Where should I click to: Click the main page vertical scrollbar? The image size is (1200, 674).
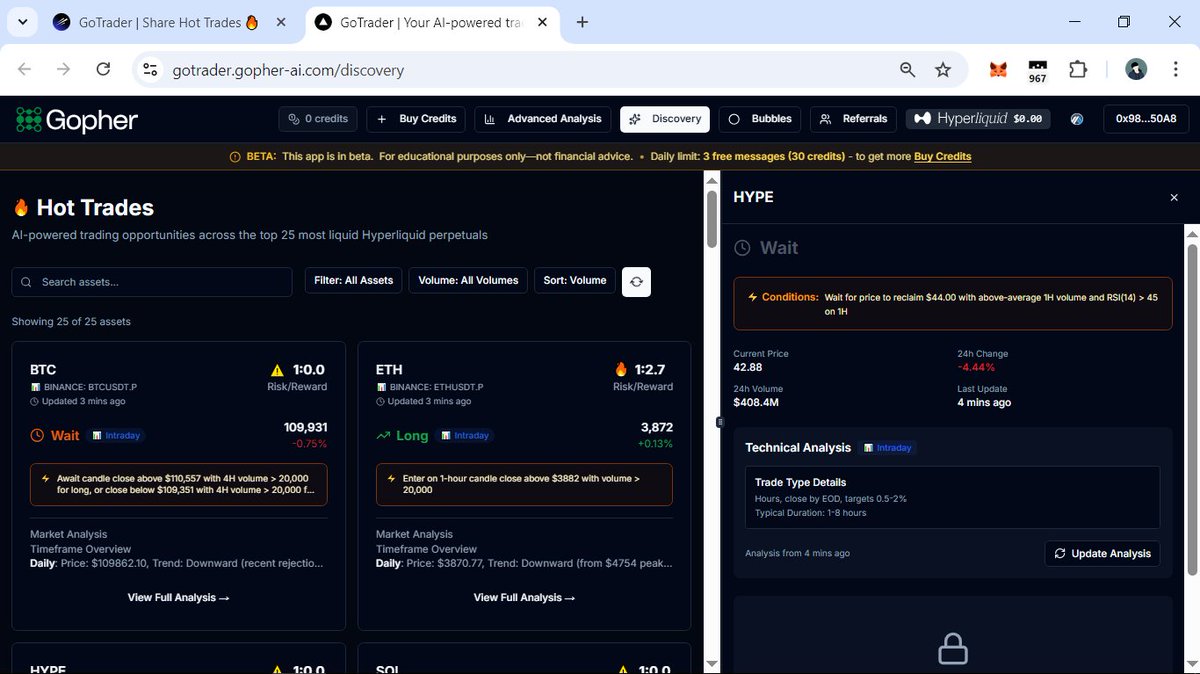coord(712,218)
